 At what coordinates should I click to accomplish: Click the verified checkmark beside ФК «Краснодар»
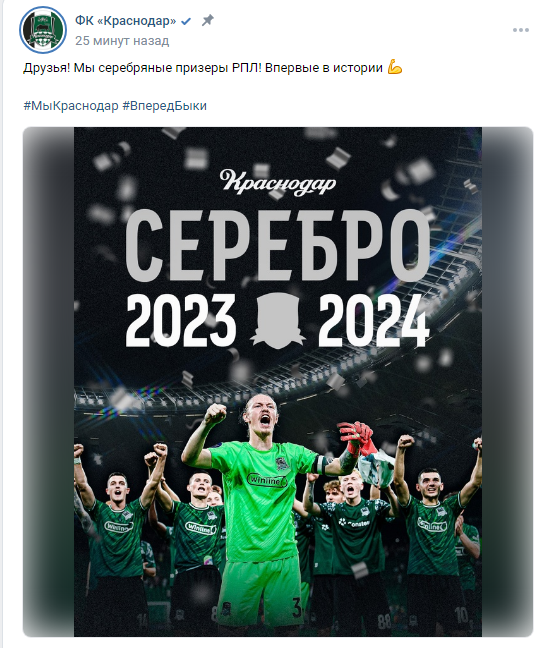(186, 21)
